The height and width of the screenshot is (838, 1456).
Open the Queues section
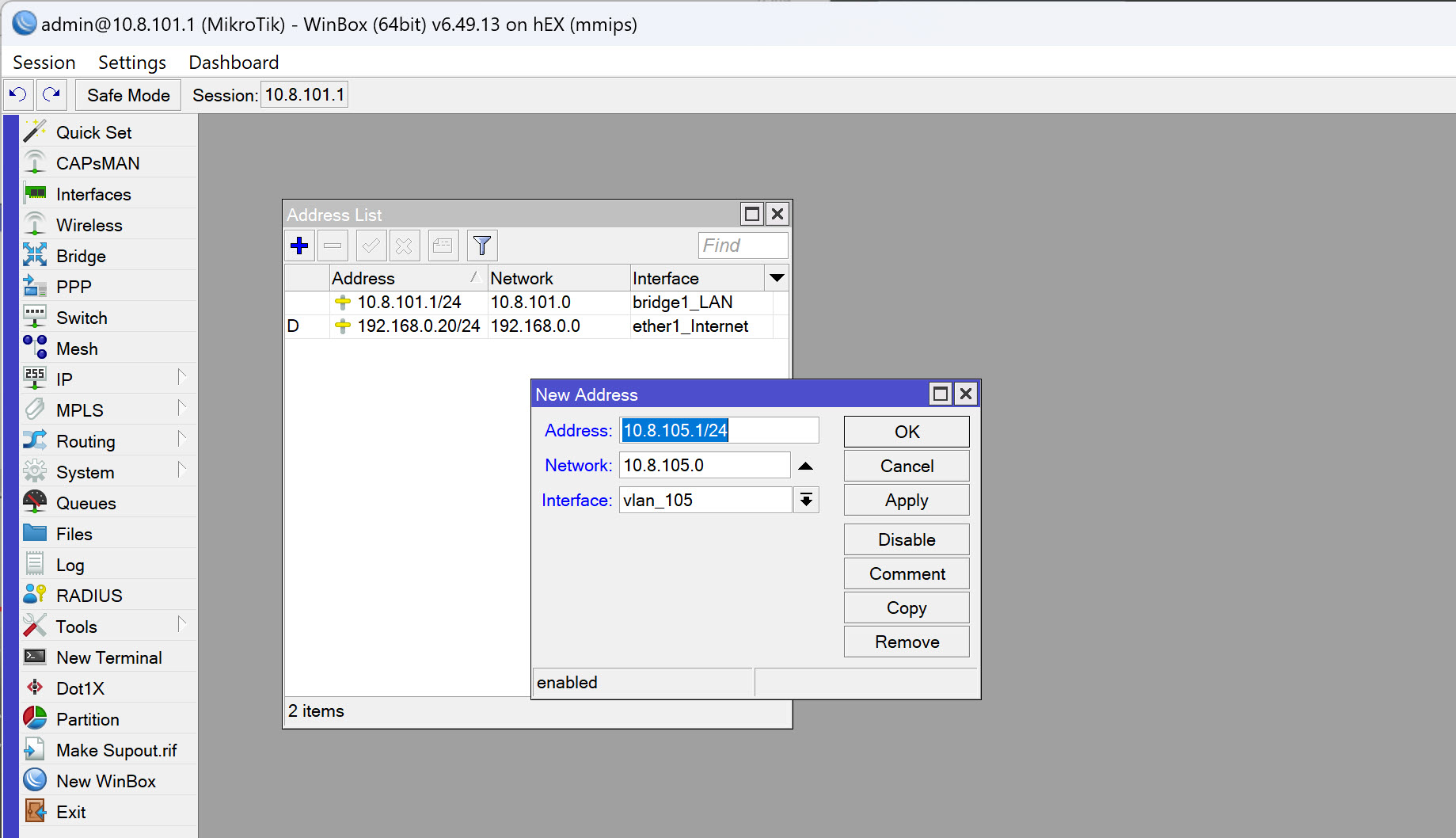coord(86,502)
